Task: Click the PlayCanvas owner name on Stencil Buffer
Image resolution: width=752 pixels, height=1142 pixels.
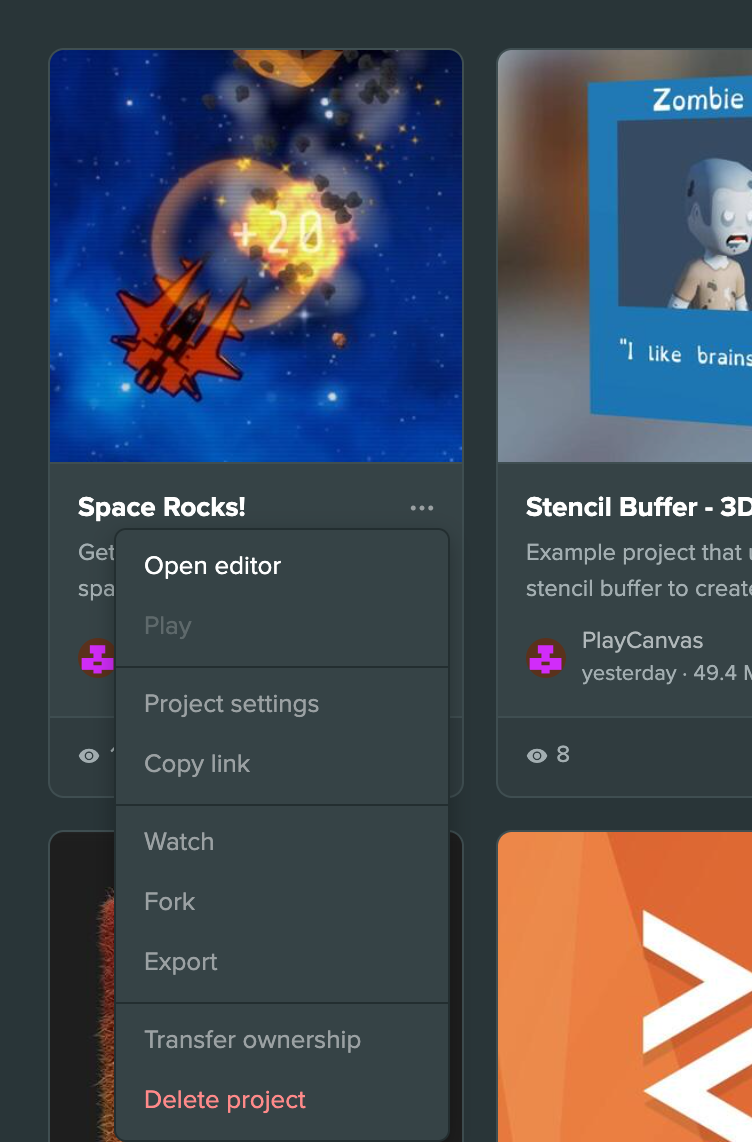Action: [x=642, y=640]
